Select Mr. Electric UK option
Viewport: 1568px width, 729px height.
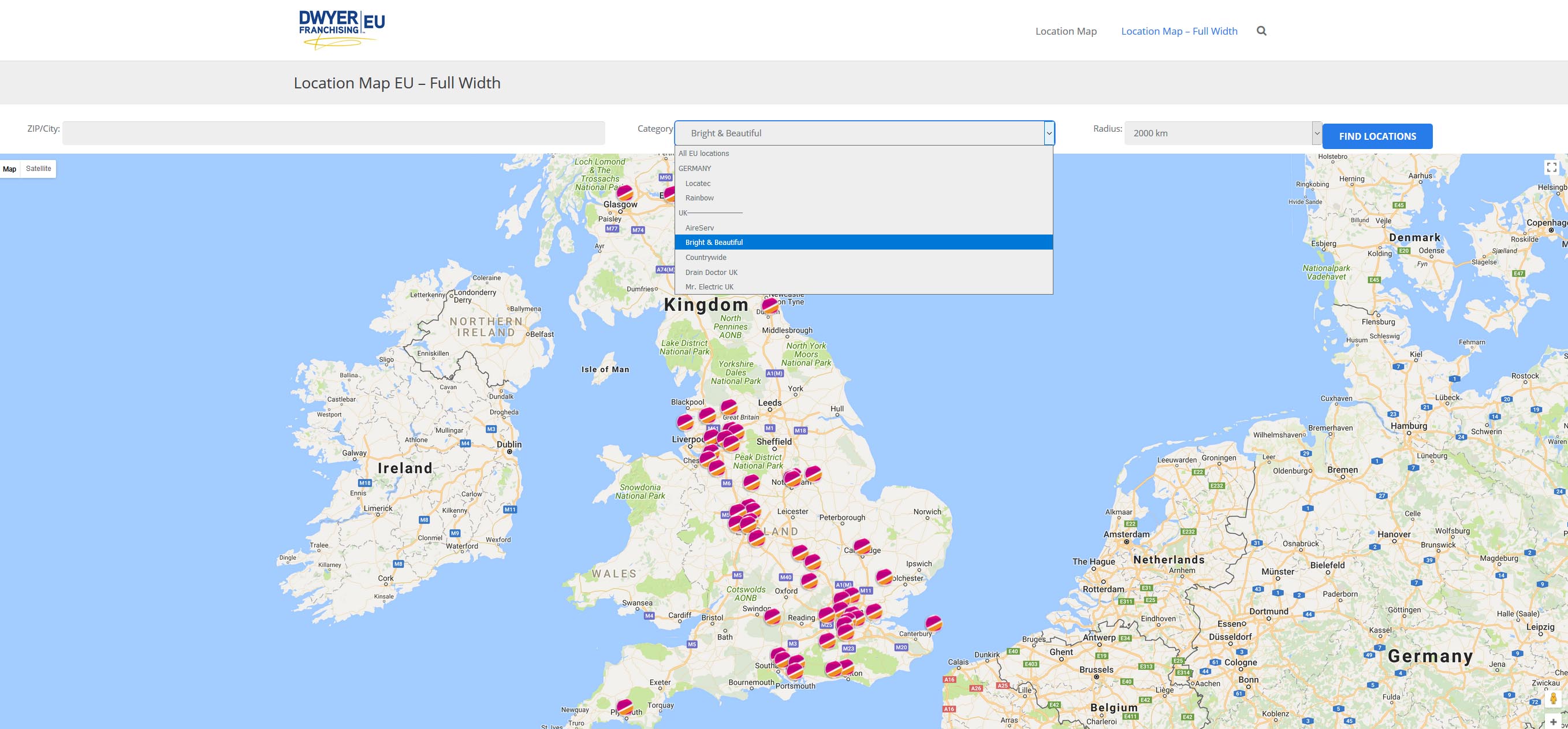pos(864,287)
